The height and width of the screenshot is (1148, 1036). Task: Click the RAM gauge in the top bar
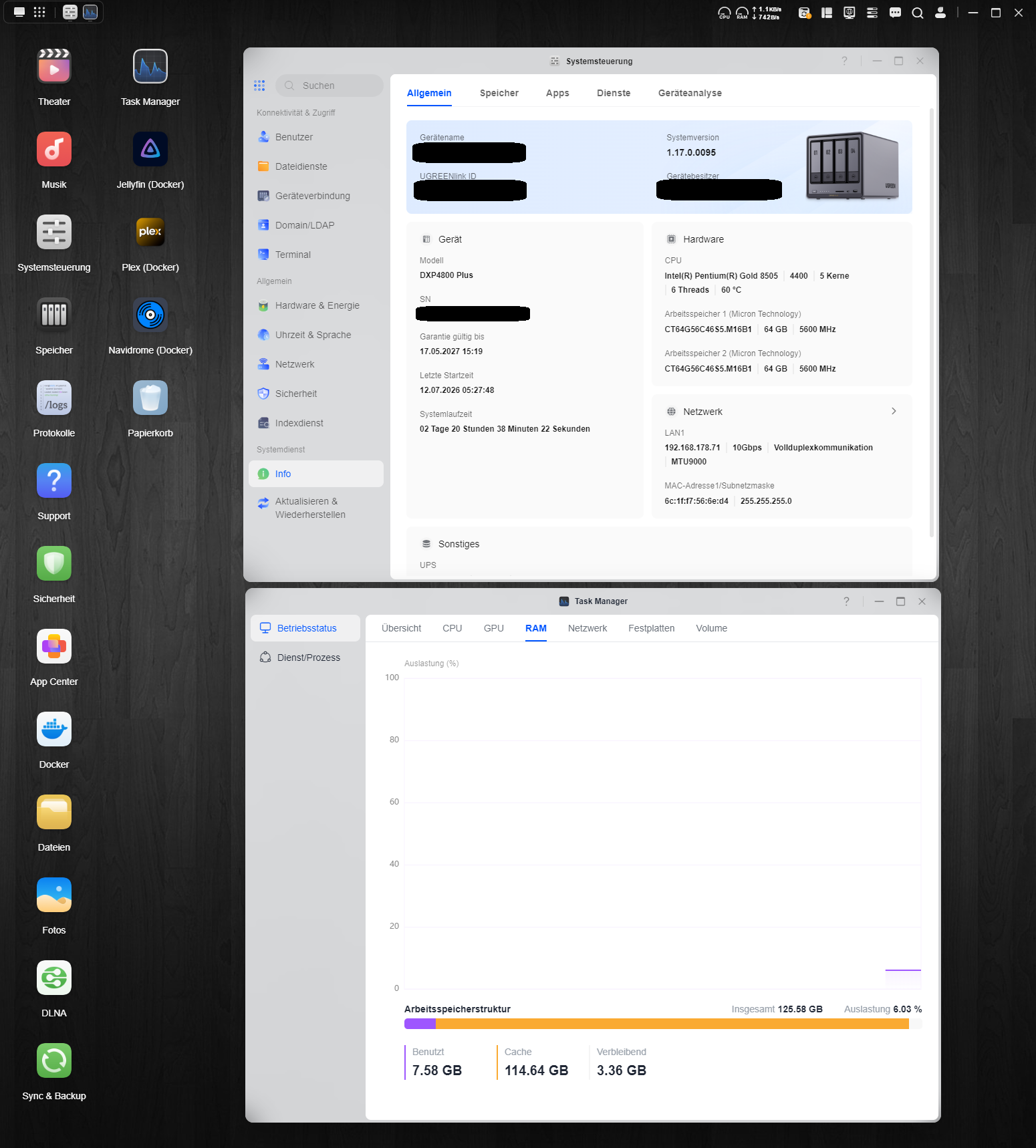pos(742,13)
